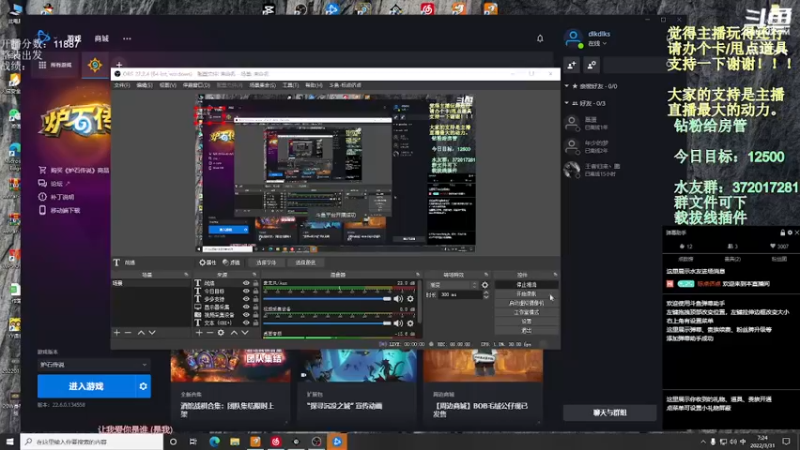Select Hearthstone icon in Battle.net game bar
Screen dimensions: 800x450
pyautogui.click(x=95, y=65)
